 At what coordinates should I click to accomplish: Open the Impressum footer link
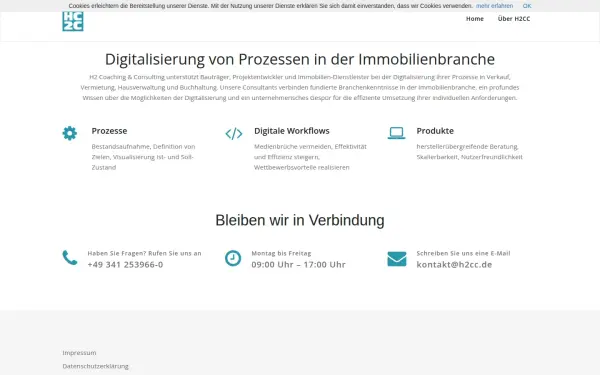pos(79,353)
